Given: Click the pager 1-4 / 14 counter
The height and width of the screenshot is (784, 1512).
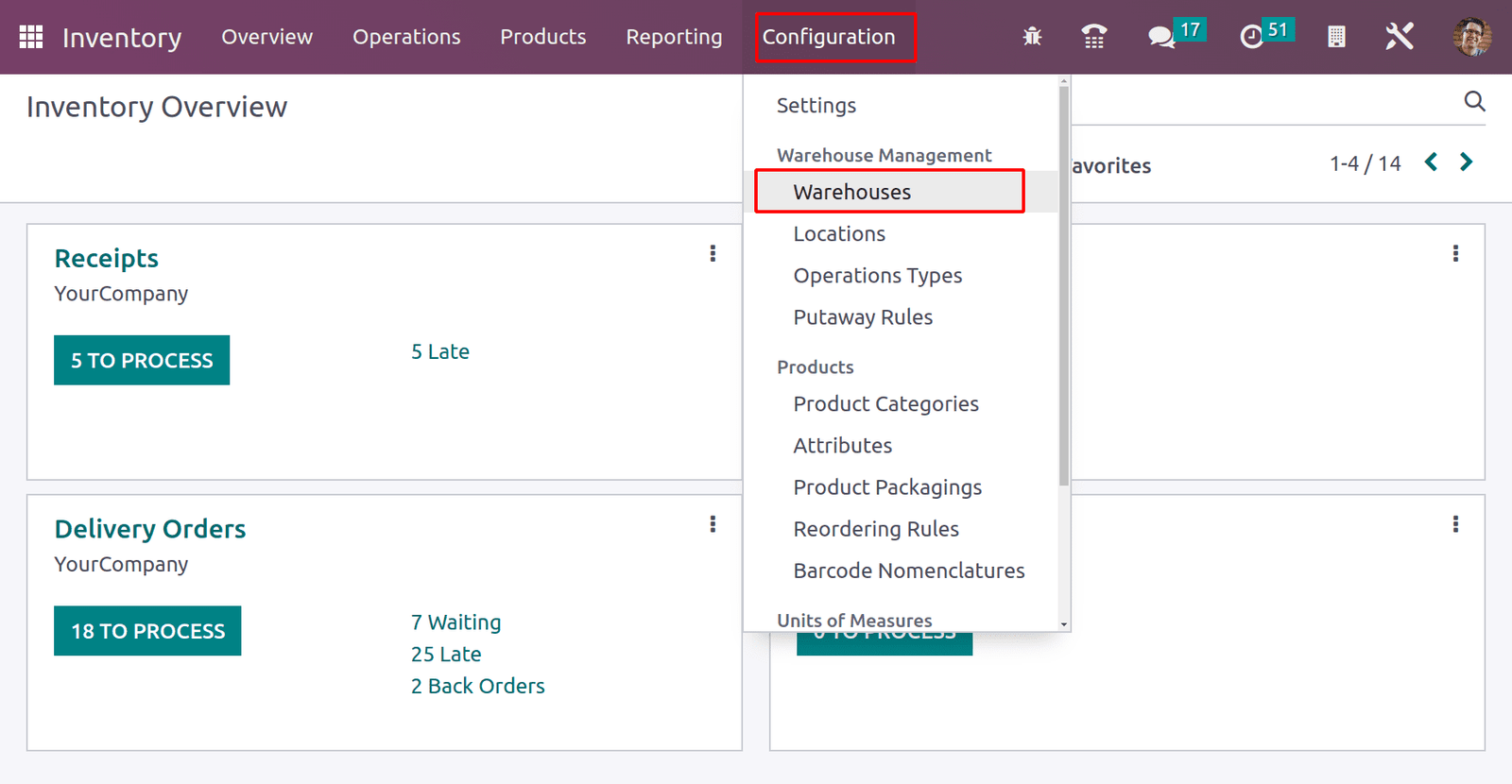Looking at the screenshot, I should coord(1366,163).
